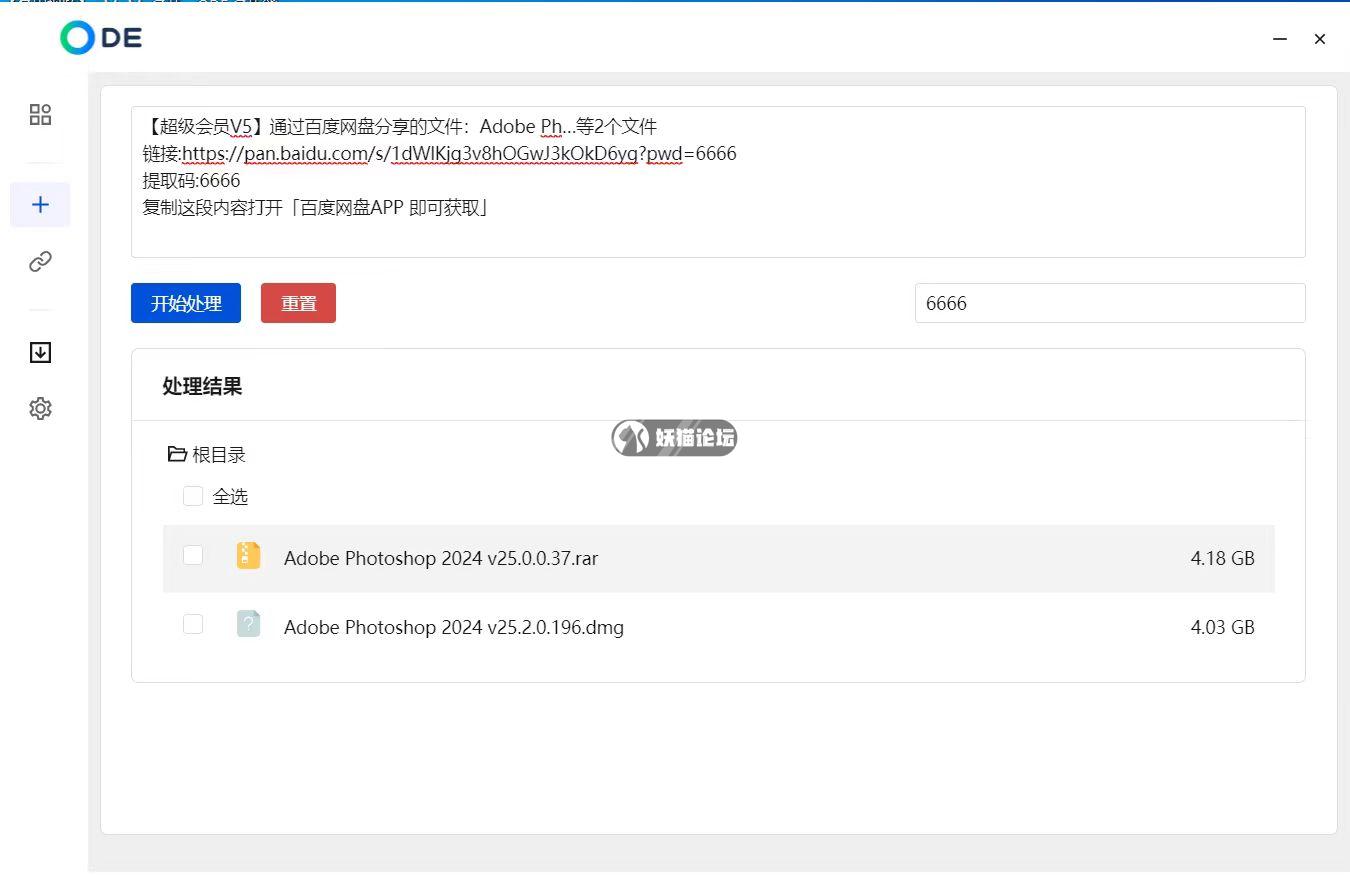Click the ODE logo
This screenshot has height=876, width=1350.
point(101,38)
